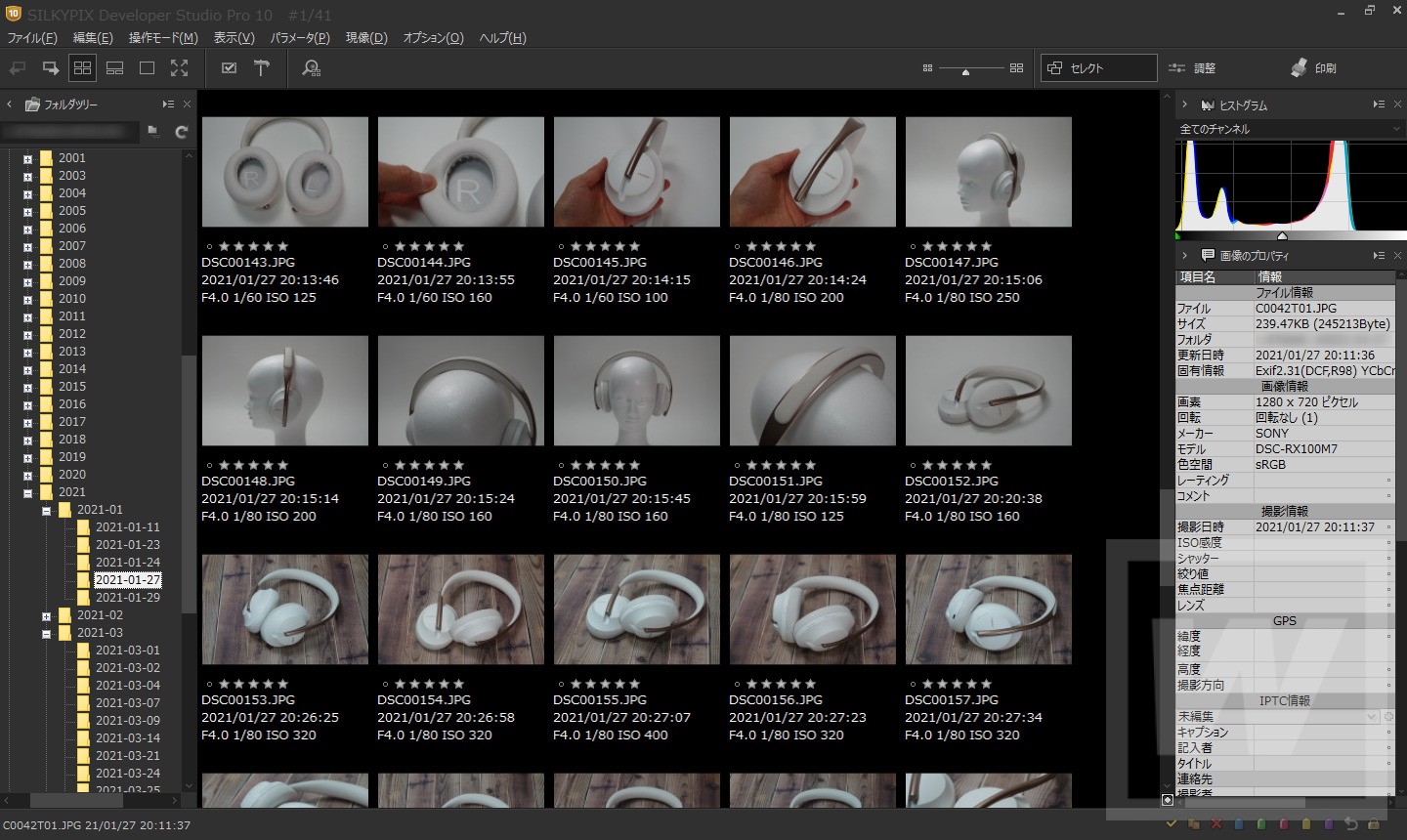Viewport: 1407px width, 840px height.
Task: Expand the 2001 folder in the tree
Action: click(x=27, y=158)
